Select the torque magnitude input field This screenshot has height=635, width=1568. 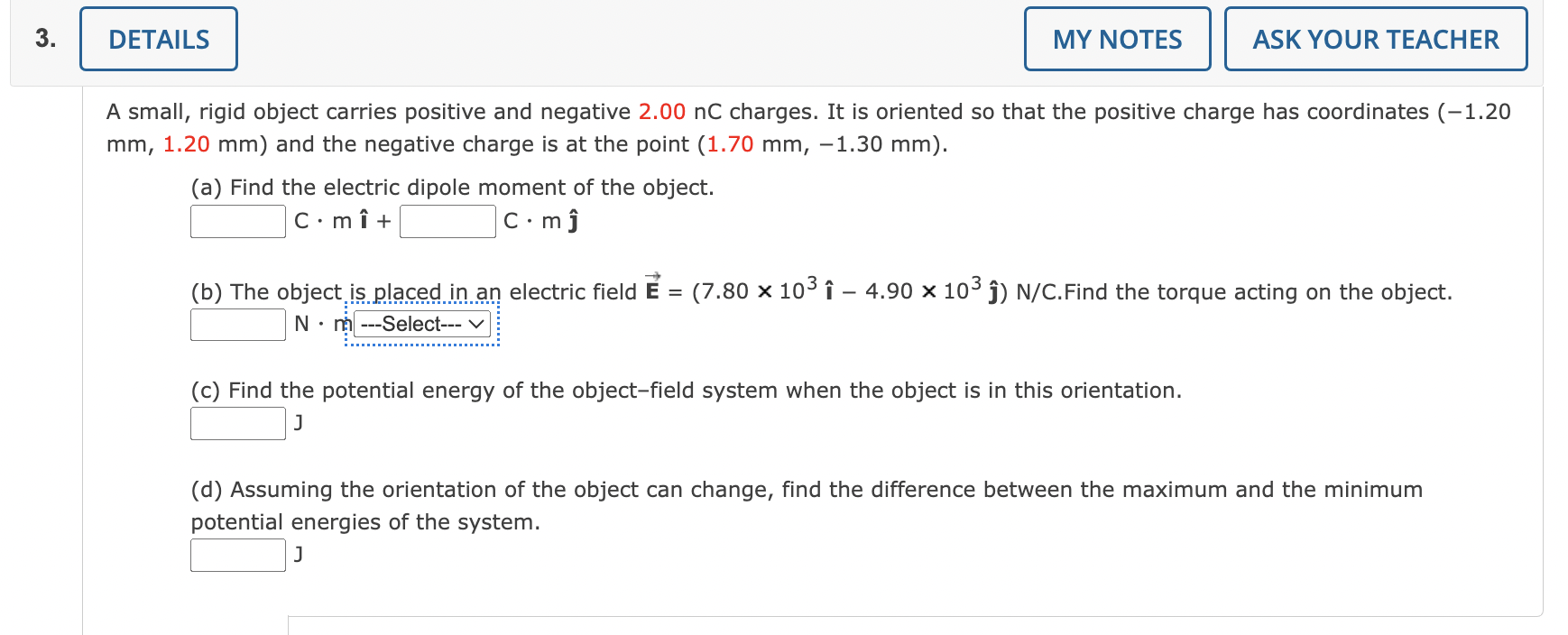click(236, 325)
